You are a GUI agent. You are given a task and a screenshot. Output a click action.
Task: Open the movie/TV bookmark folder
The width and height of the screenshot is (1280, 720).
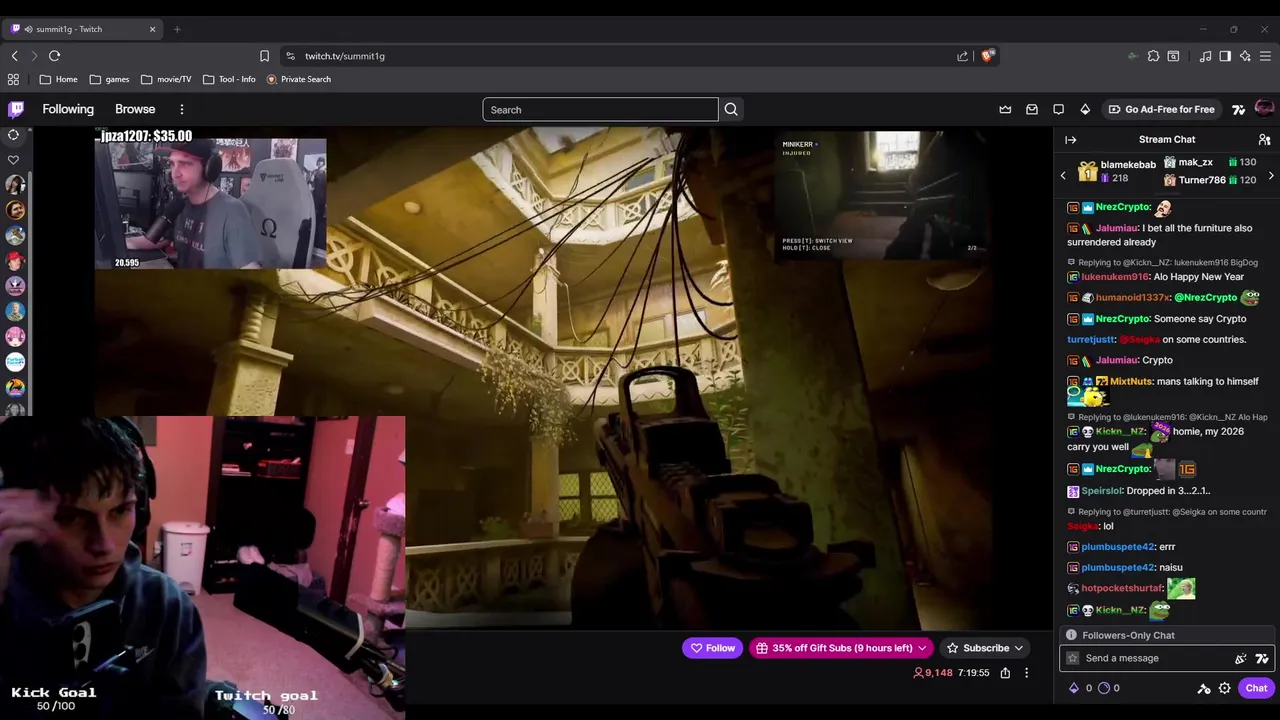point(166,79)
